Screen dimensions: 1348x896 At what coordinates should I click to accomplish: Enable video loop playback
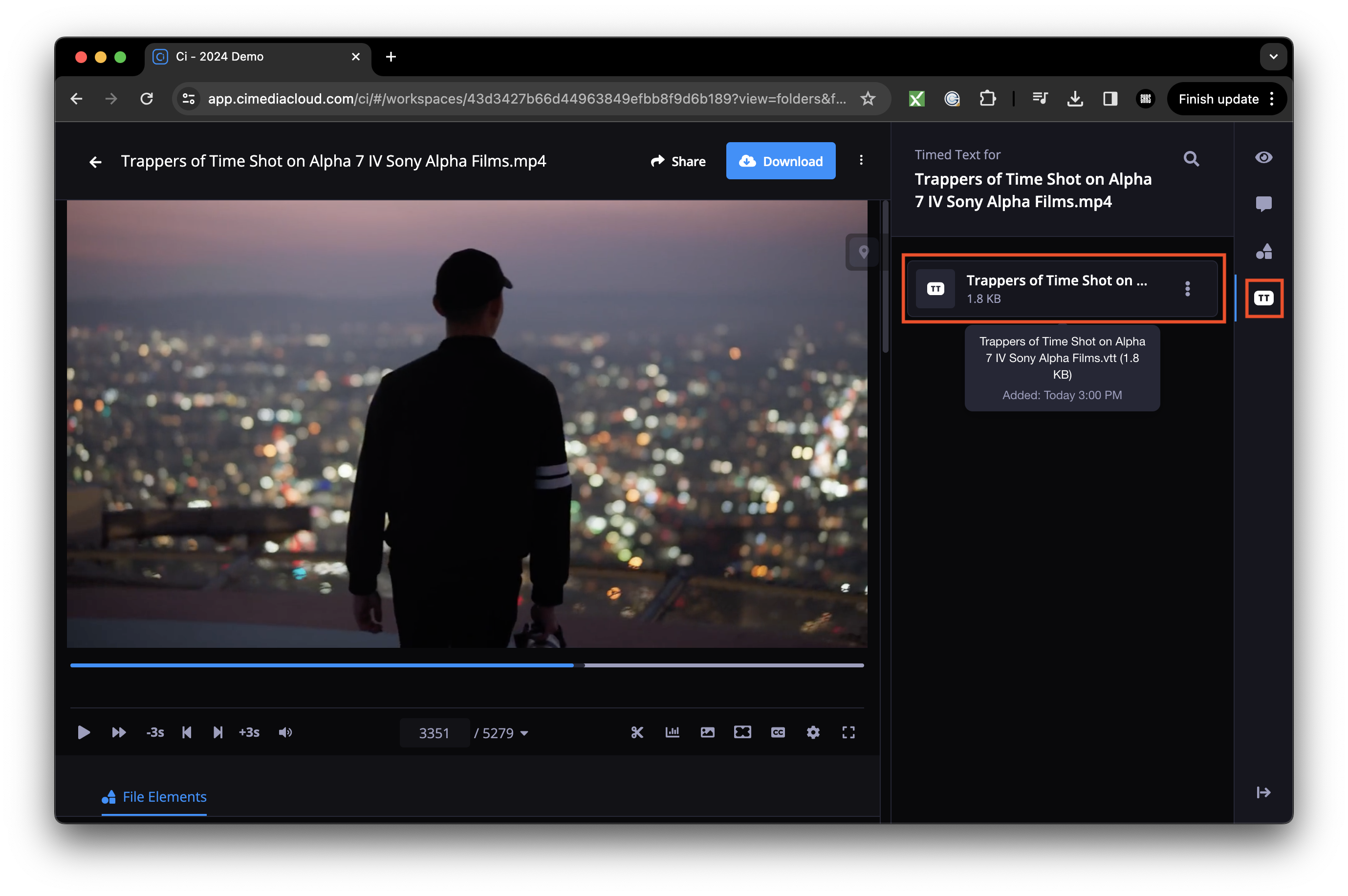click(x=742, y=732)
